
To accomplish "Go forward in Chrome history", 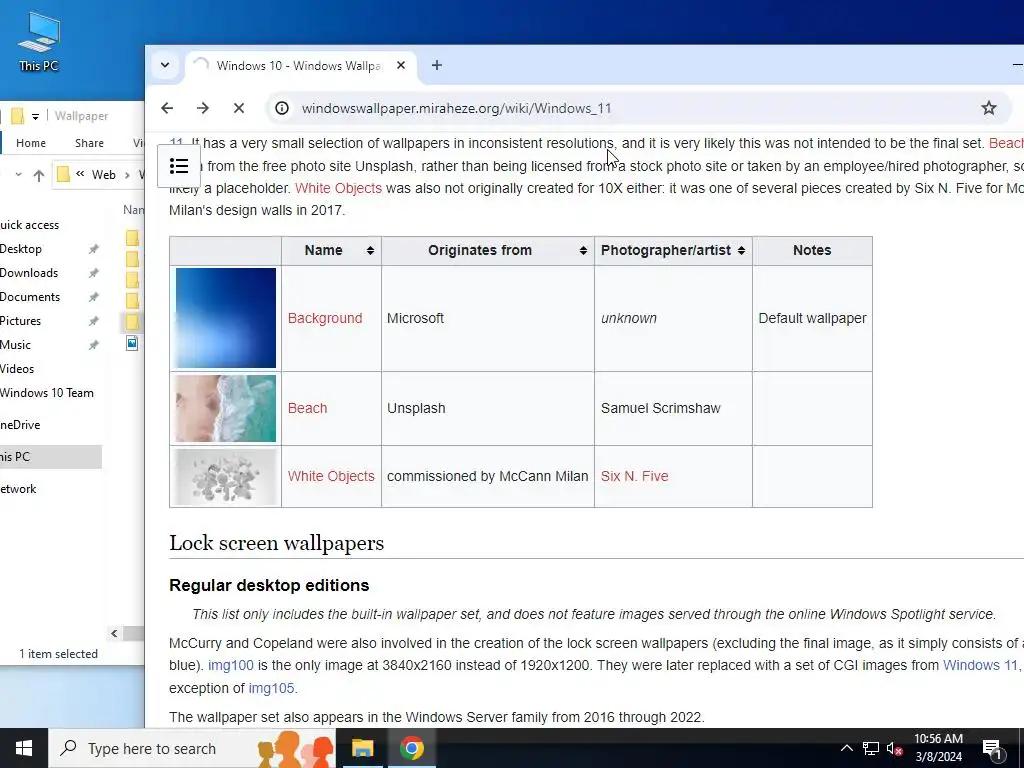I will [x=203, y=108].
